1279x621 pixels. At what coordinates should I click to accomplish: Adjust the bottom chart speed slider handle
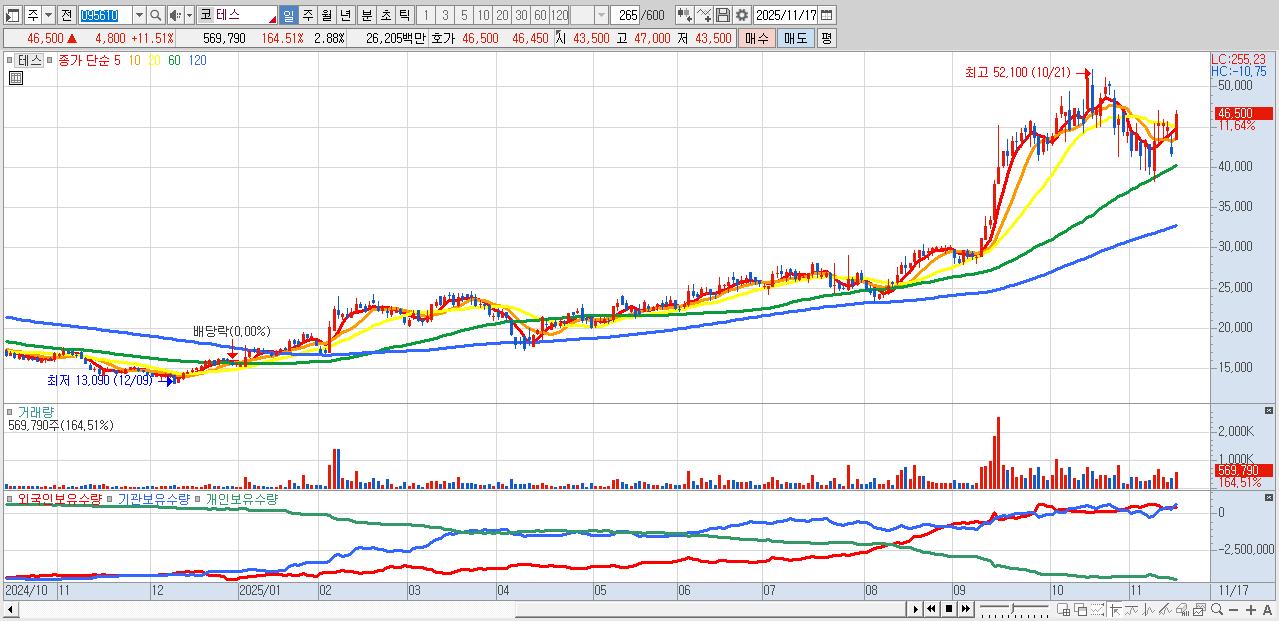pos(1014,608)
